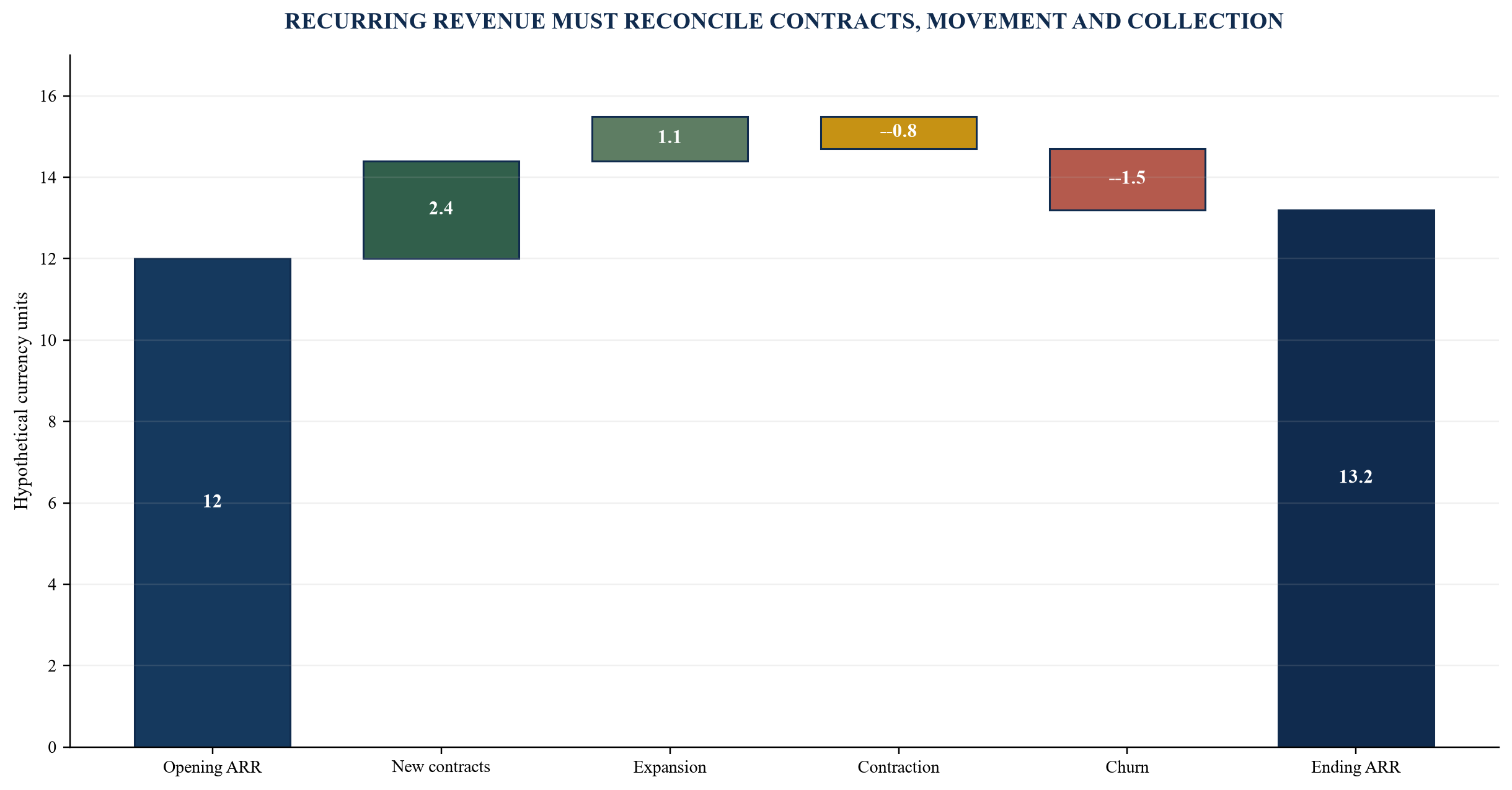
Task: Click the 'Expansion' x-axis label
Action: click(x=670, y=767)
